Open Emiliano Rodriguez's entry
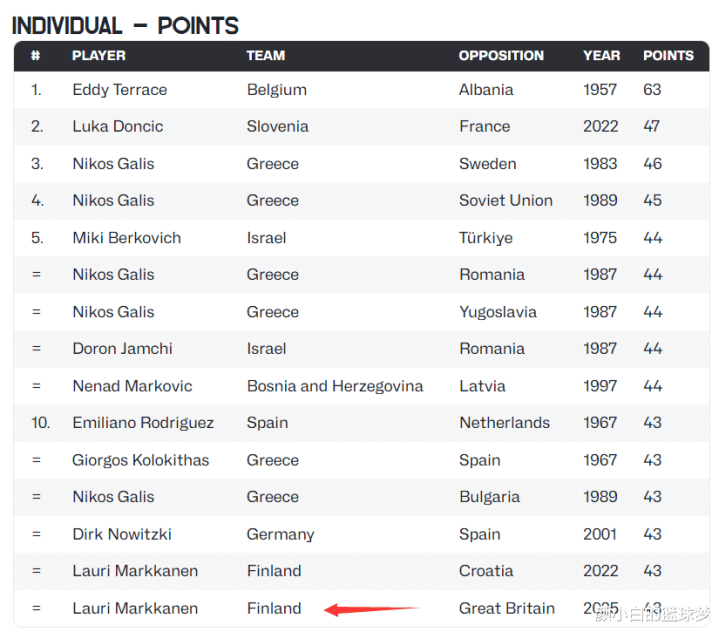Screen dimensions: 719x632 pyautogui.click(x=143, y=423)
